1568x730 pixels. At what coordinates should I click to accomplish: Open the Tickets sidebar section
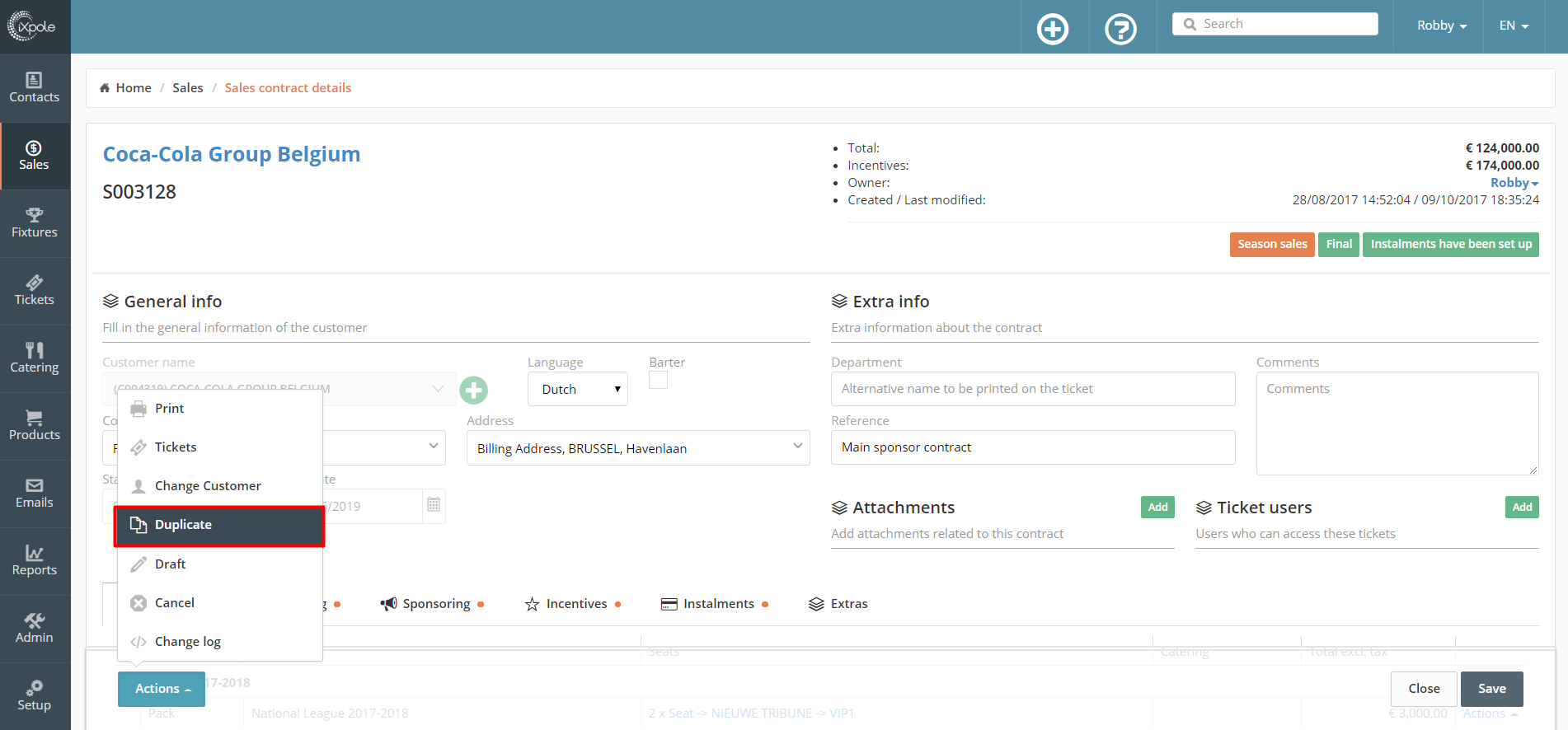coord(35,291)
